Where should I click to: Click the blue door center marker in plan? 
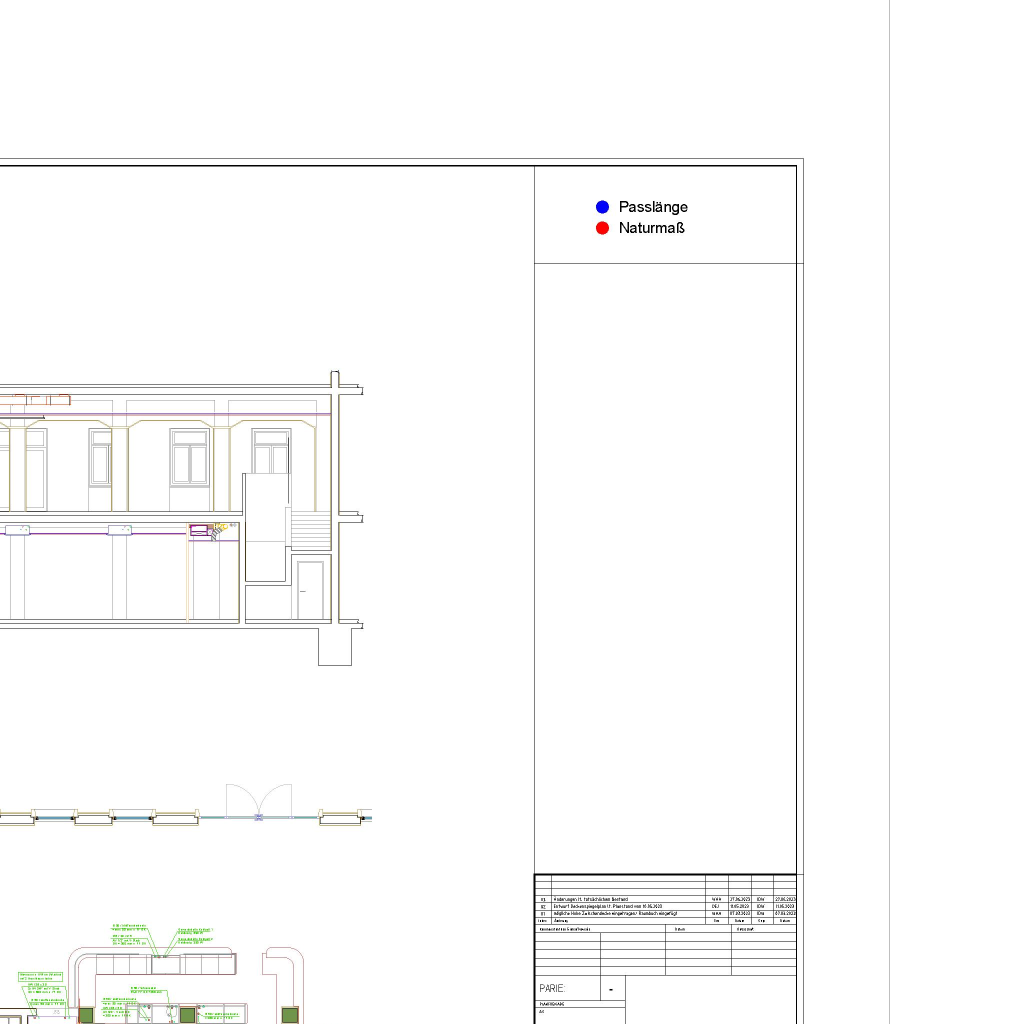(x=259, y=818)
